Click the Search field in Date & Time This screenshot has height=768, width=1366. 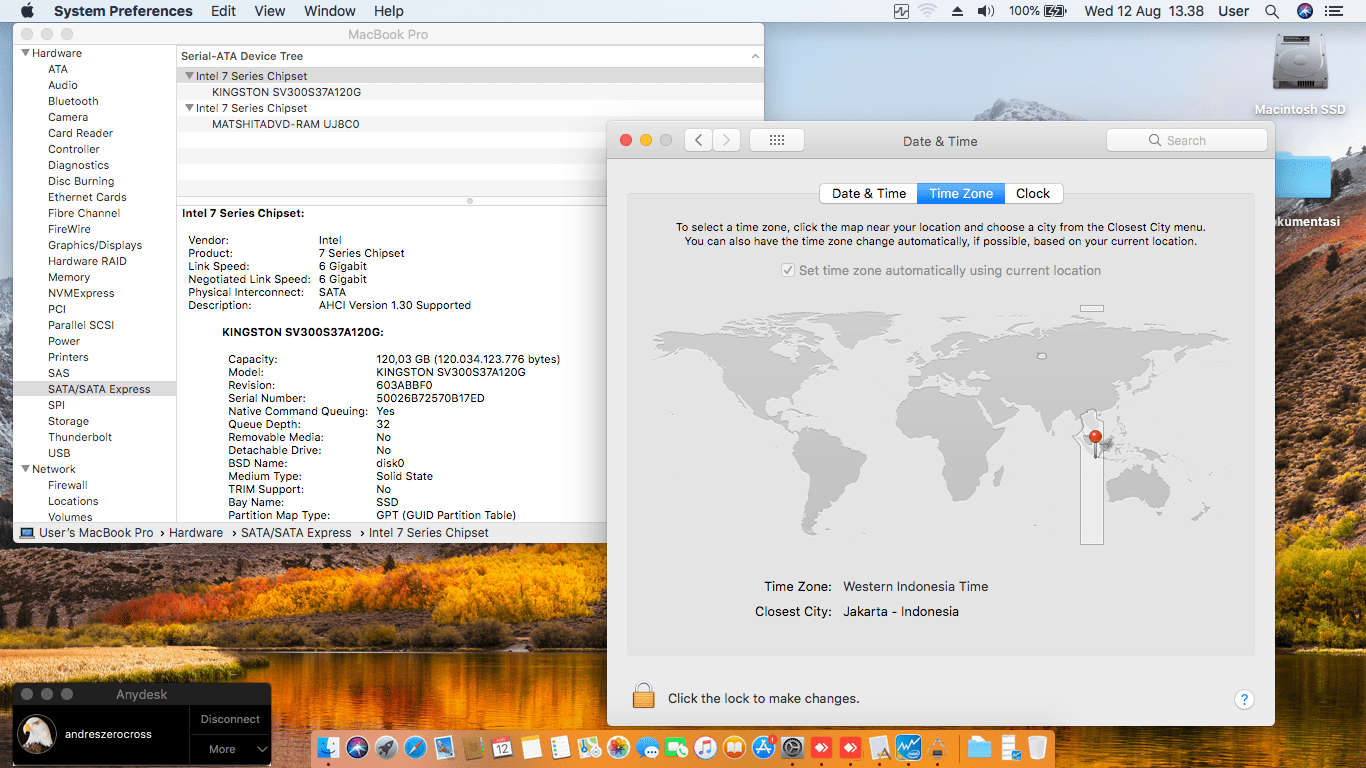coord(1187,140)
